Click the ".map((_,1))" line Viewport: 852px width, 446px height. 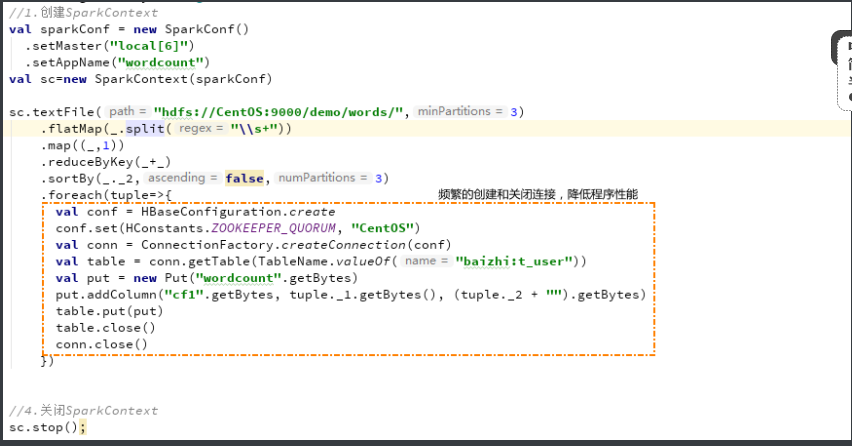point(83,146)
